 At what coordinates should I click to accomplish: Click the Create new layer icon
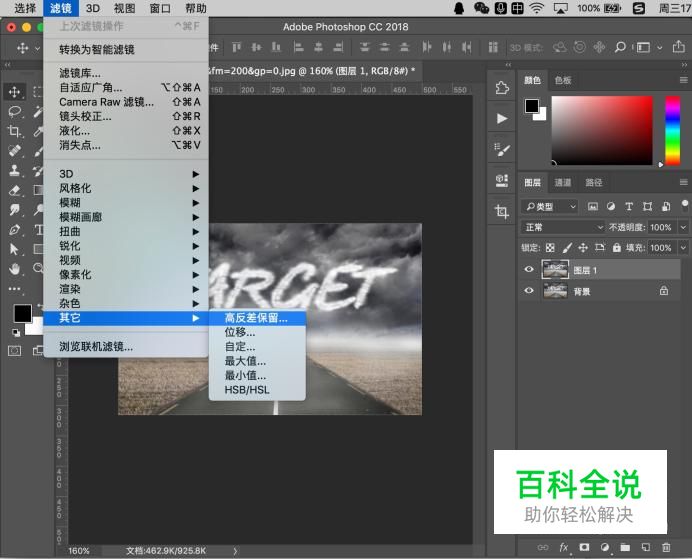tap(646, 548)
